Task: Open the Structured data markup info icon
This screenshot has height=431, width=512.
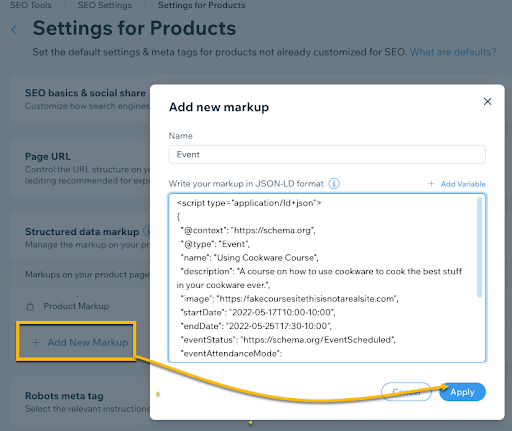Action: tap(147, 231)
